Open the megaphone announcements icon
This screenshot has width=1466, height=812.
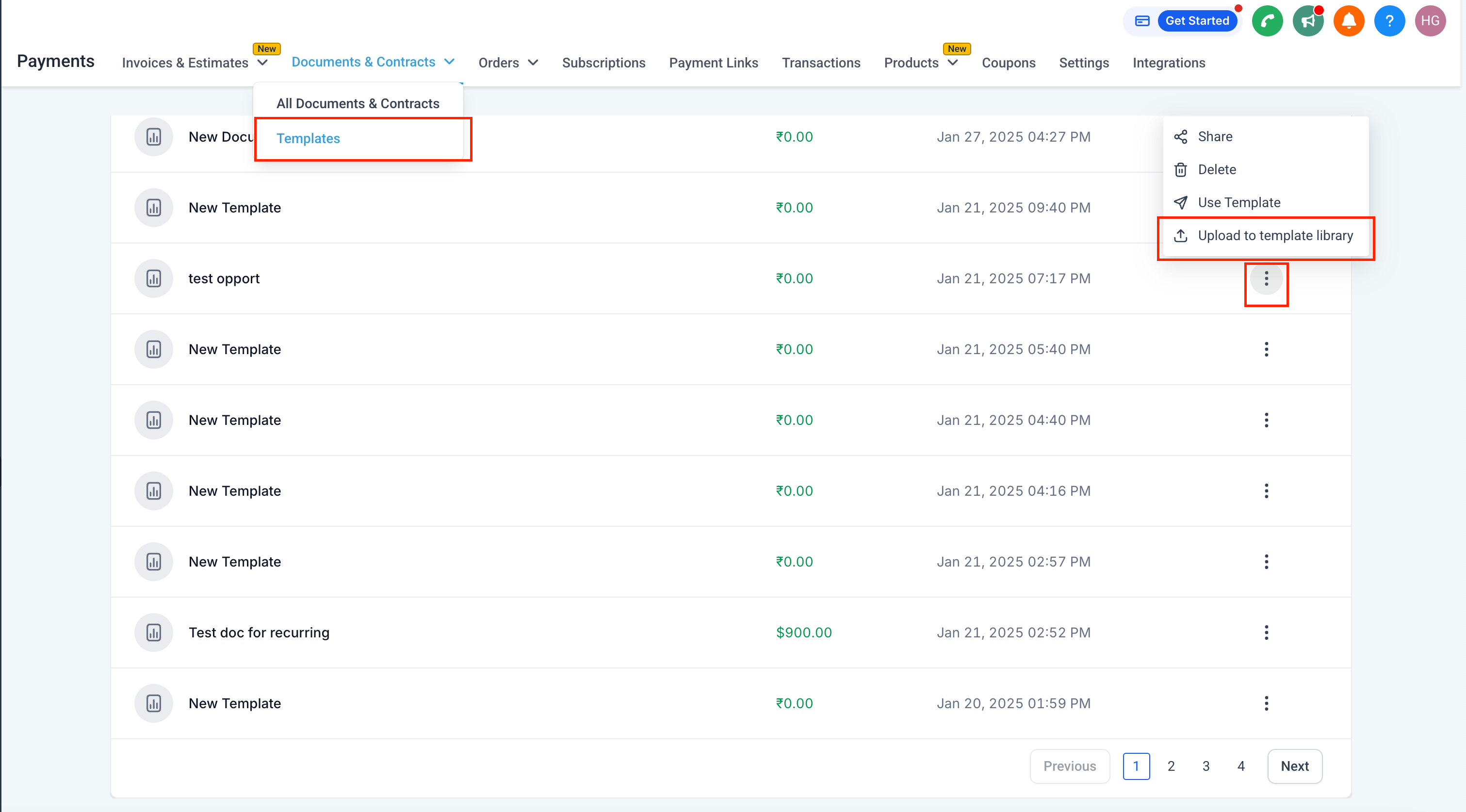click(1308, 21)
